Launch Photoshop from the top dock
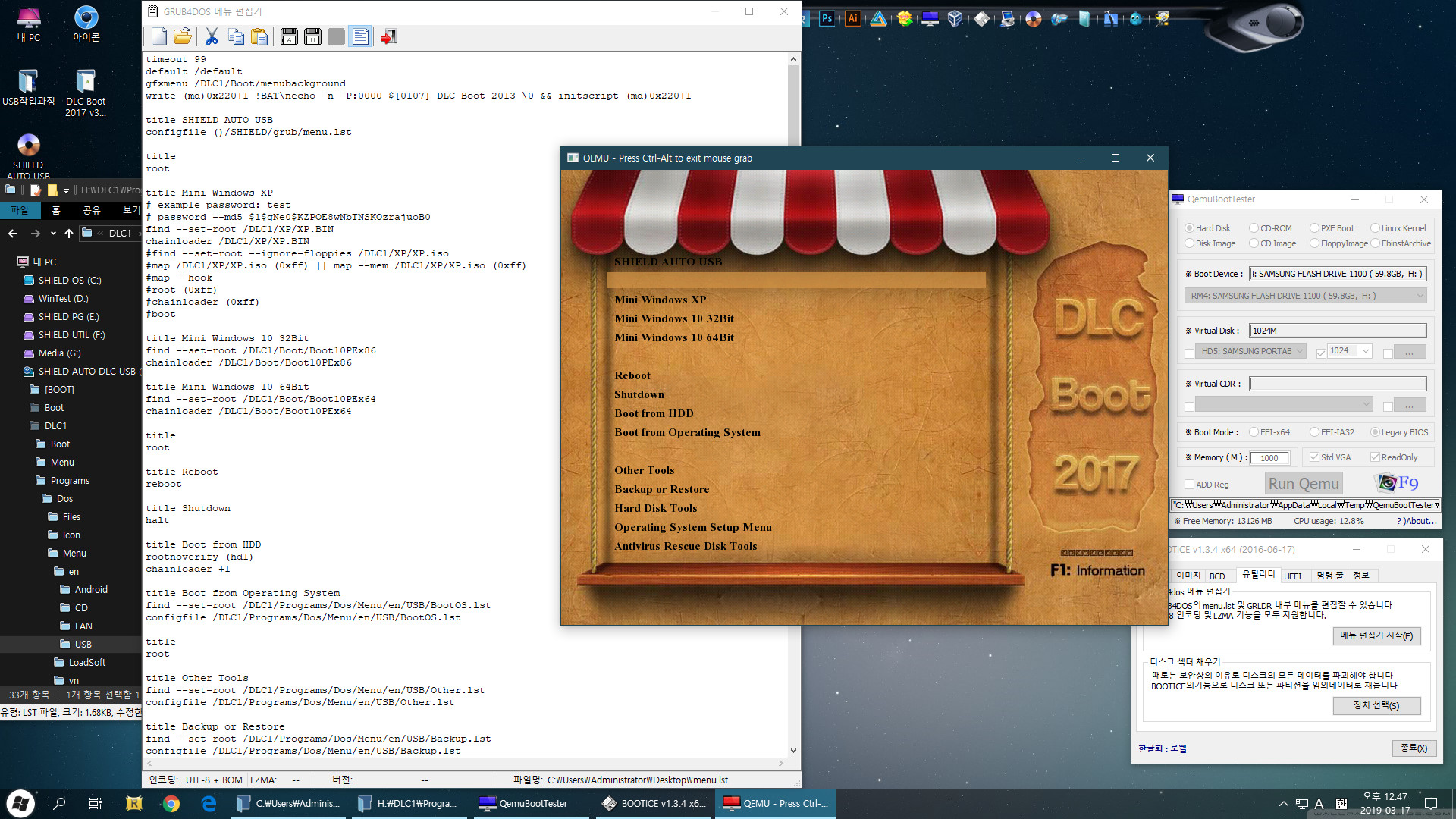 (x=827, y=18)
